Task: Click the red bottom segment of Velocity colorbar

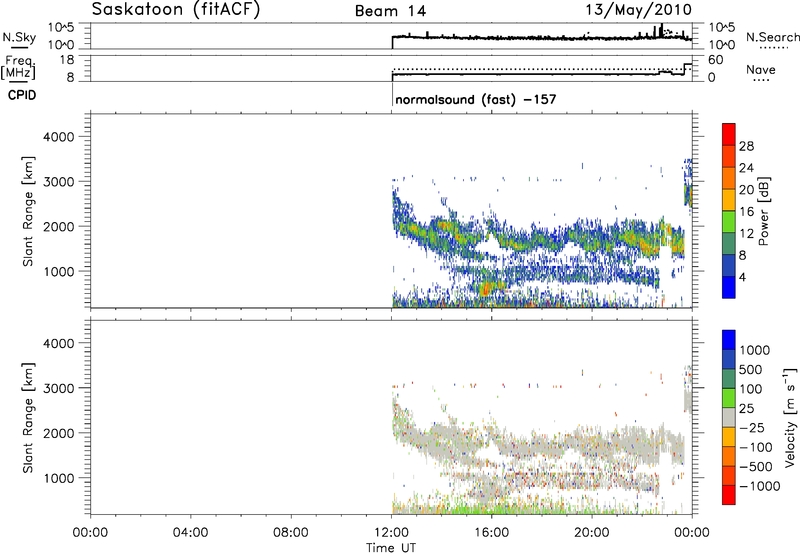Action: [x=729, y=495]
